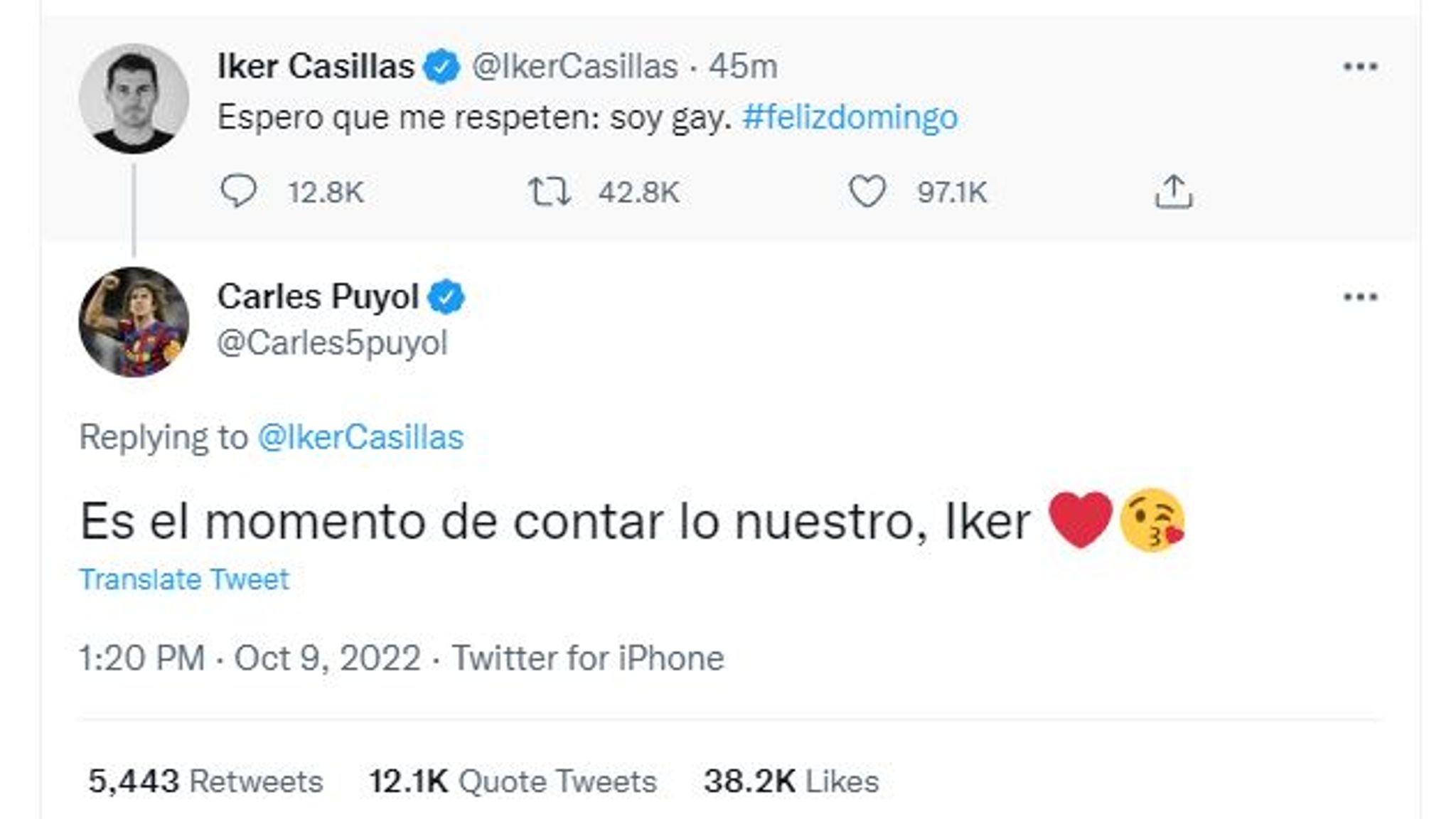The height and width of the screenshot is (819, 1456).
Task: Open the #felizdomingo hashtag
Action: point(850,117)
